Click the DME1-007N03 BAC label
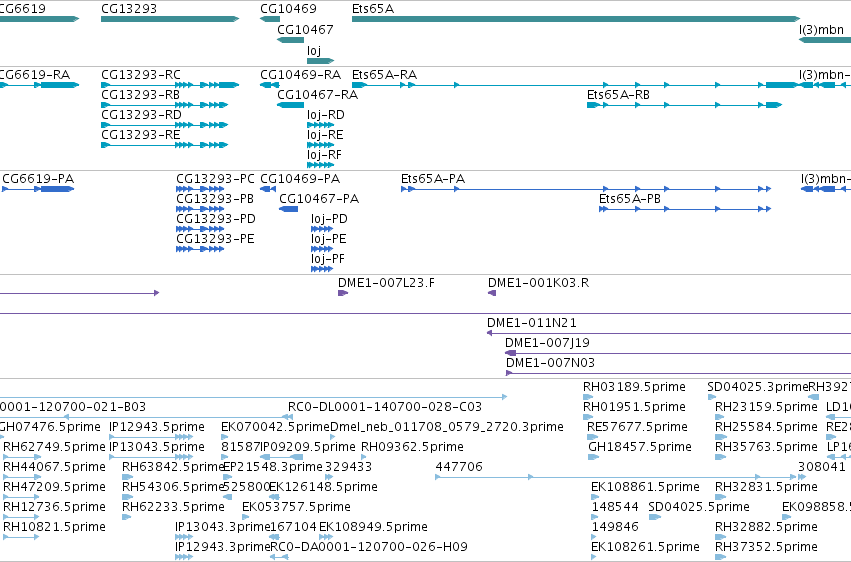851x562 pixels. click(x=550, y=362)
